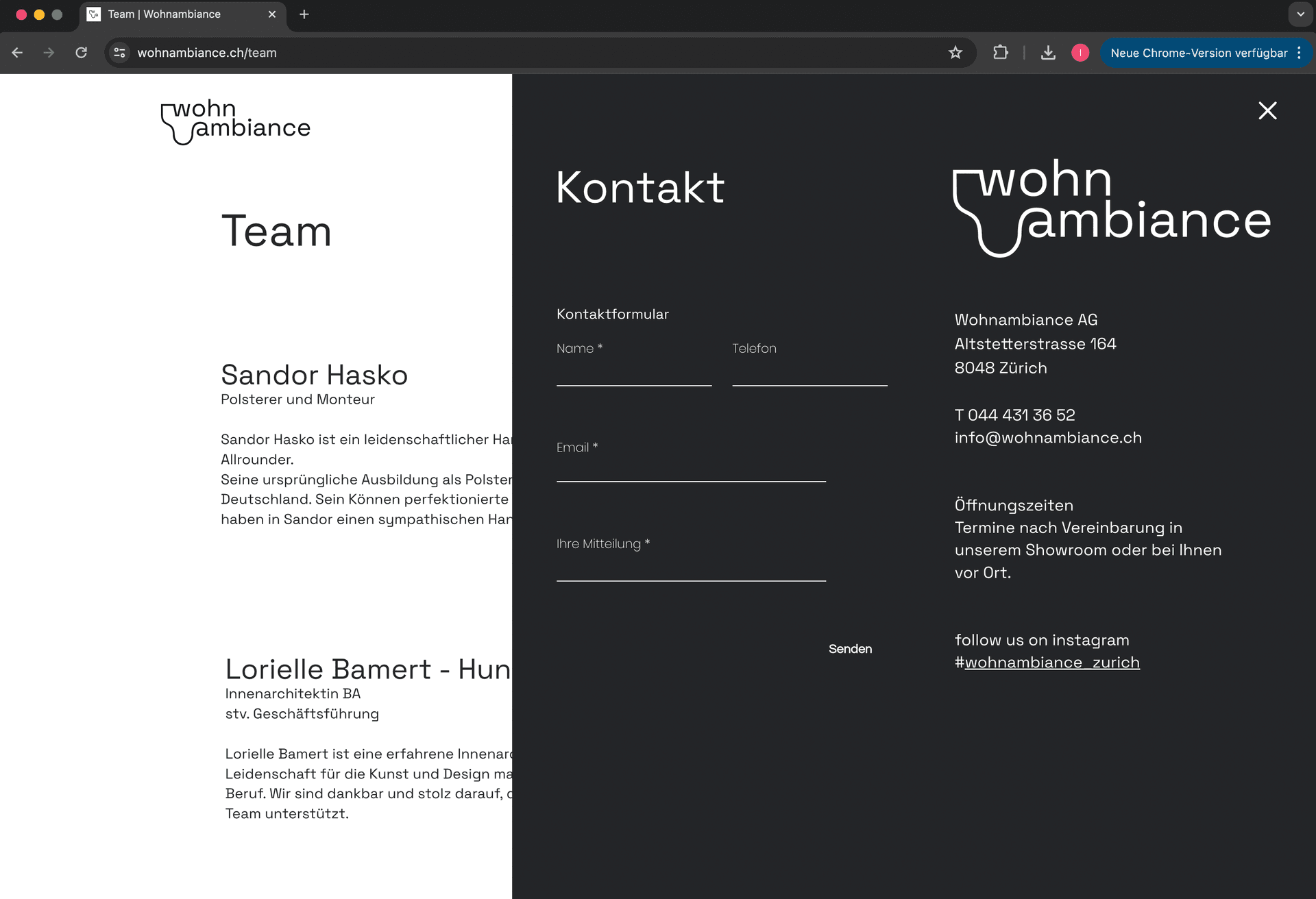
Task: Click into the Email field
Action: [690, 470]
